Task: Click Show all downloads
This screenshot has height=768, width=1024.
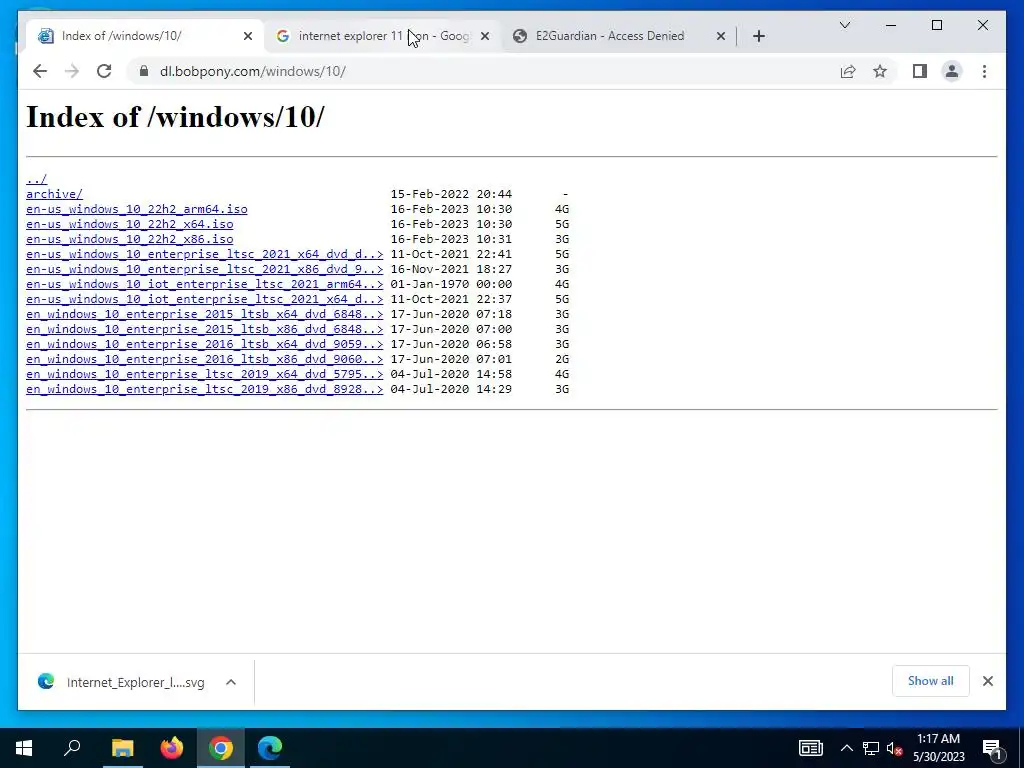Action: click(930, 681)
